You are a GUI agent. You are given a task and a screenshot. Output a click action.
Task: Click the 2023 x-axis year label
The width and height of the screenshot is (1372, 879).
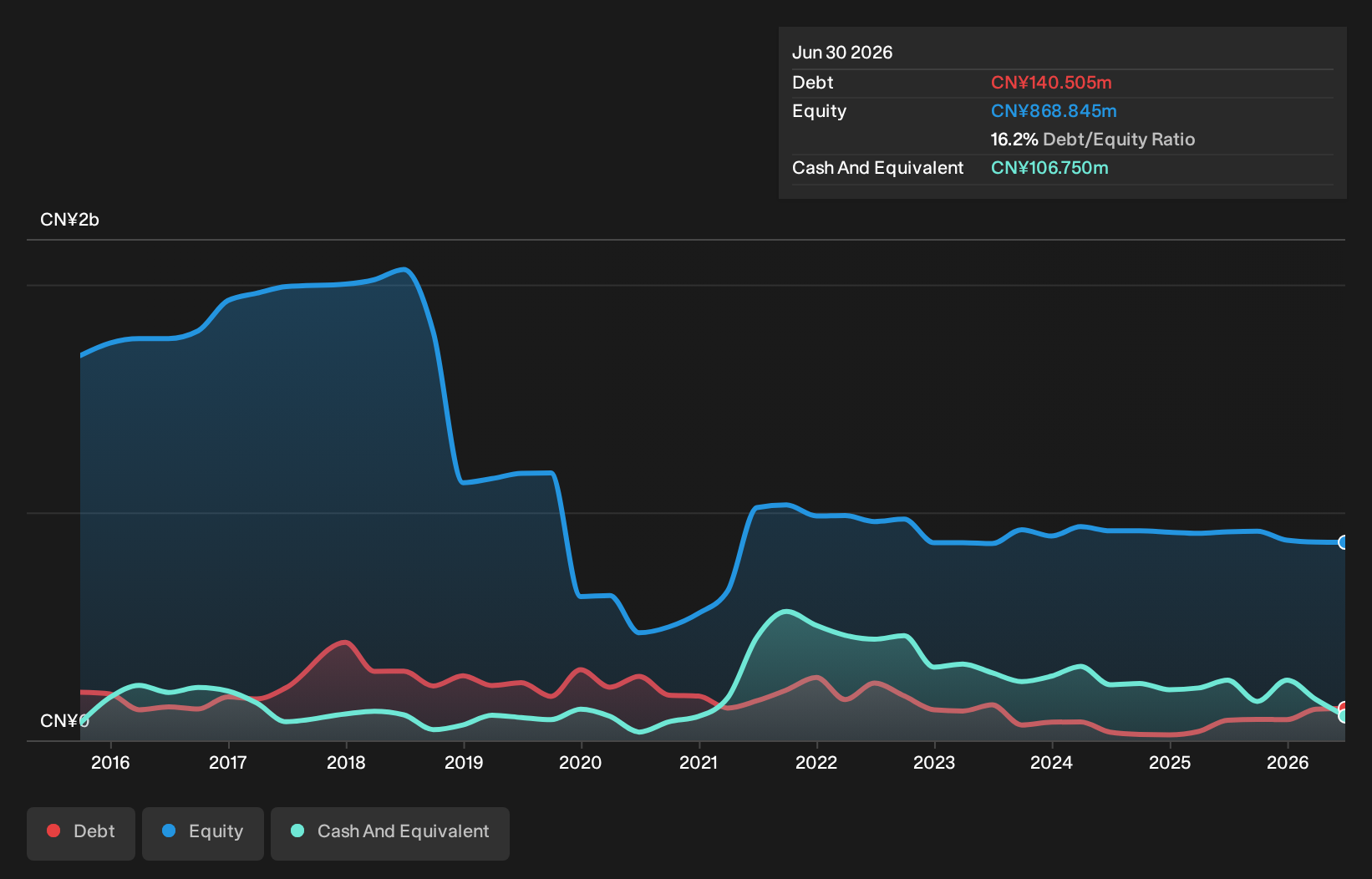point(934,762)
